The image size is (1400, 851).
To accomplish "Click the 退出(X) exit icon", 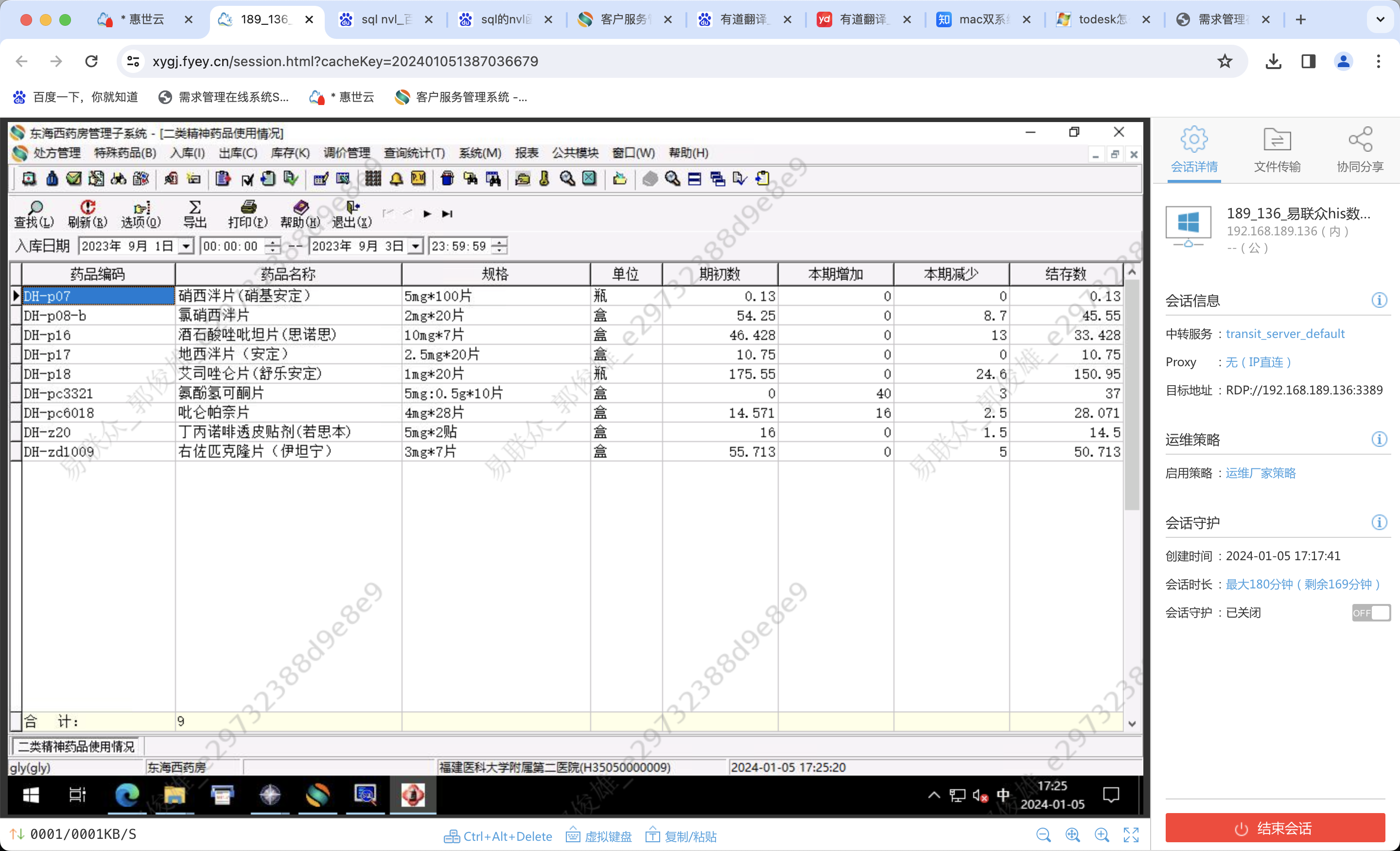I will click(x=352, y=213).
